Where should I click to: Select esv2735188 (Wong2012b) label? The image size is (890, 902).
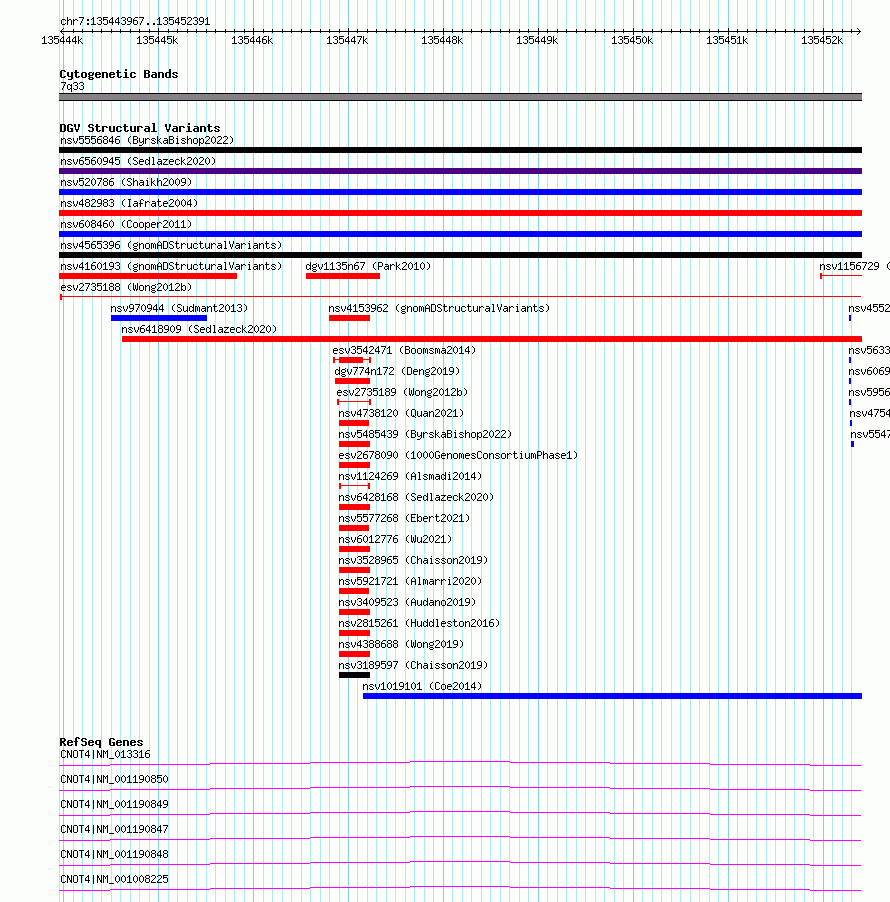coord(126,287)
